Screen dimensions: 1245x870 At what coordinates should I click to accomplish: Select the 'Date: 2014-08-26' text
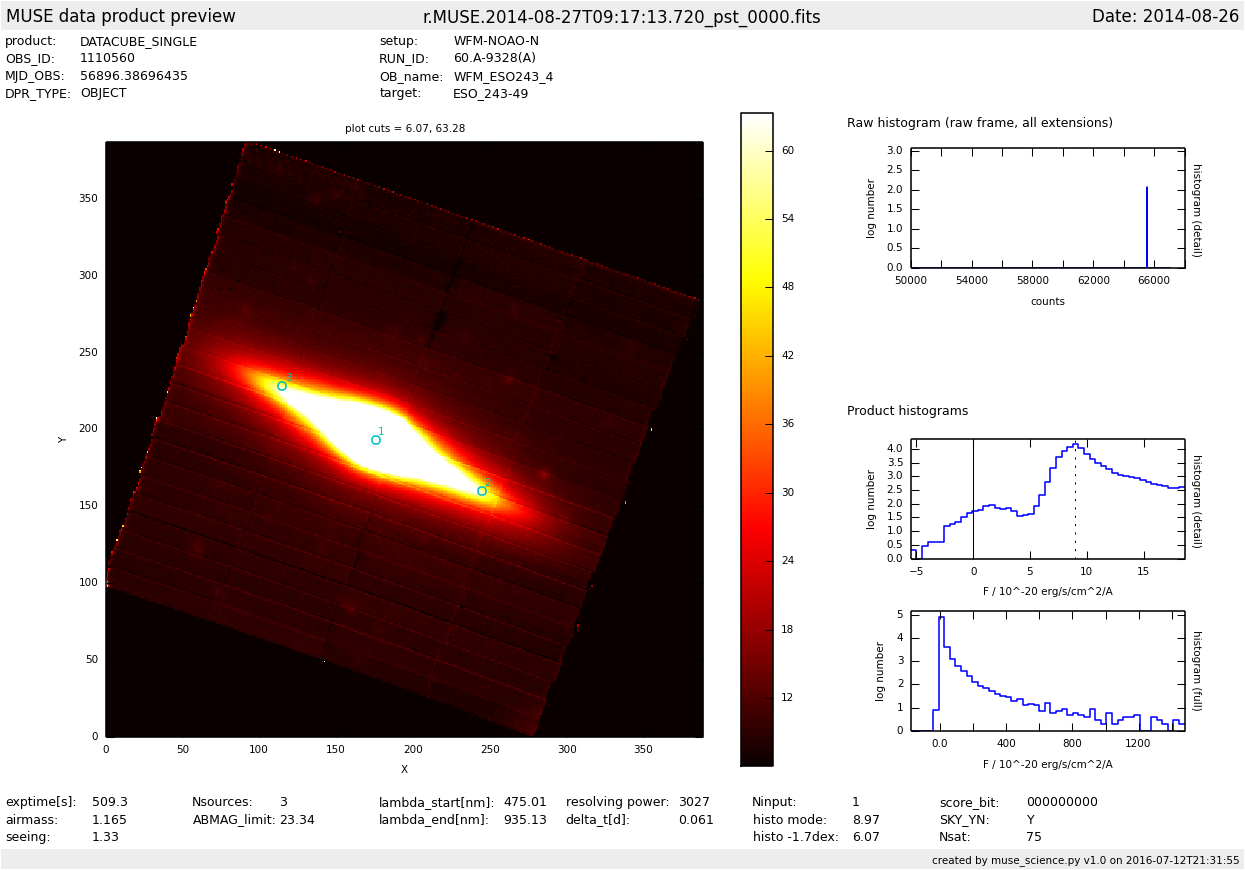click(x=1165, y=17)
